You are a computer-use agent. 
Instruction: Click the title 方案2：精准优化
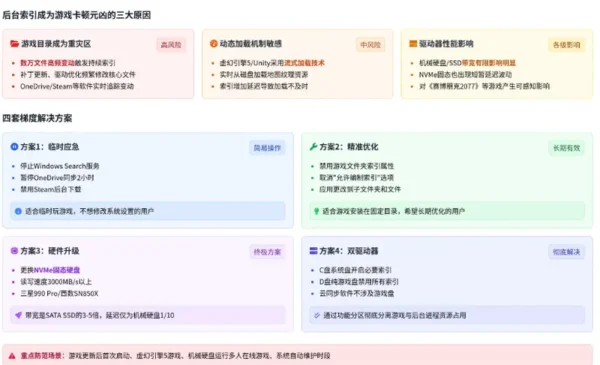(349, 147)
